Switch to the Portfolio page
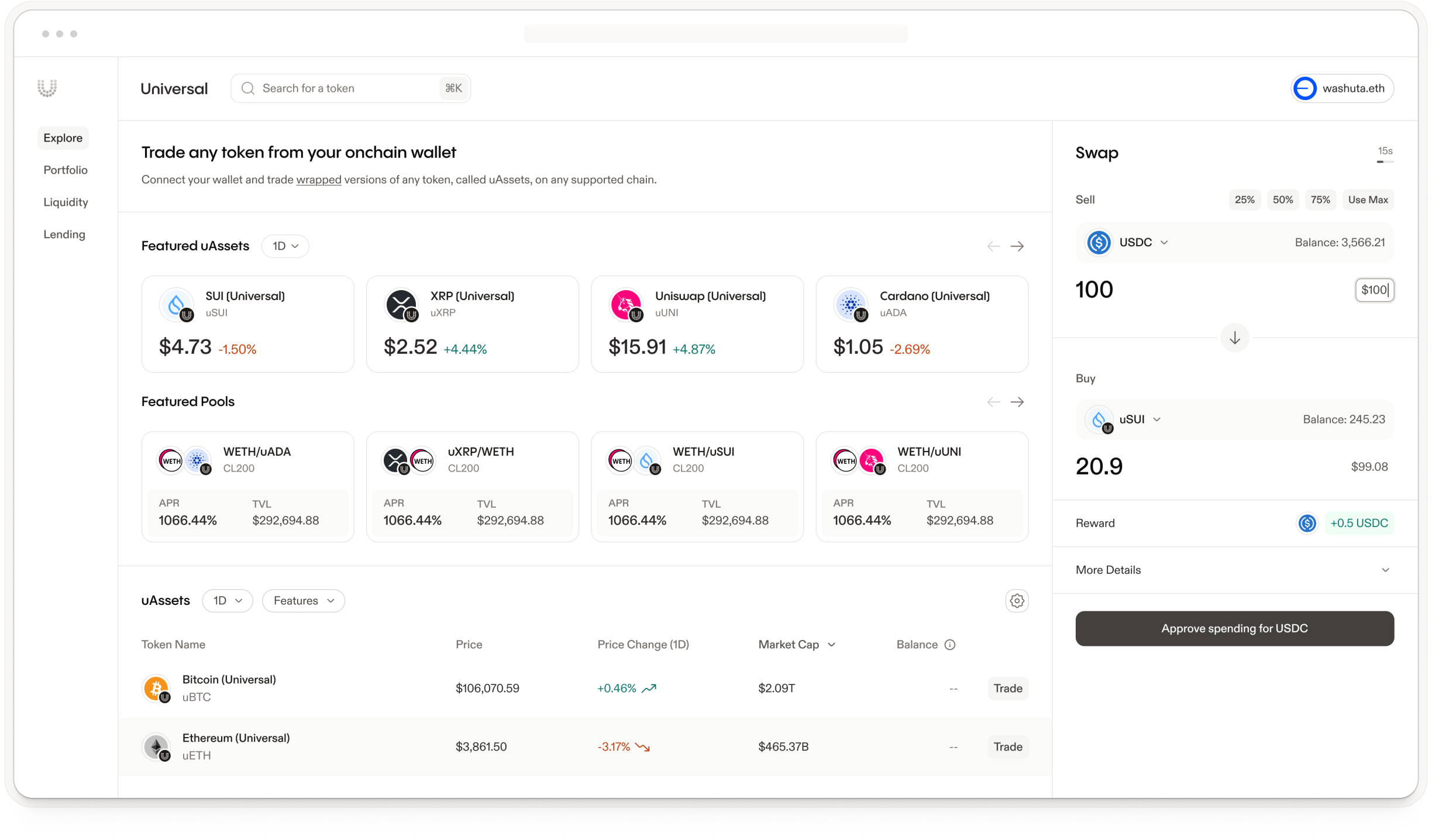 coord(66,170)
